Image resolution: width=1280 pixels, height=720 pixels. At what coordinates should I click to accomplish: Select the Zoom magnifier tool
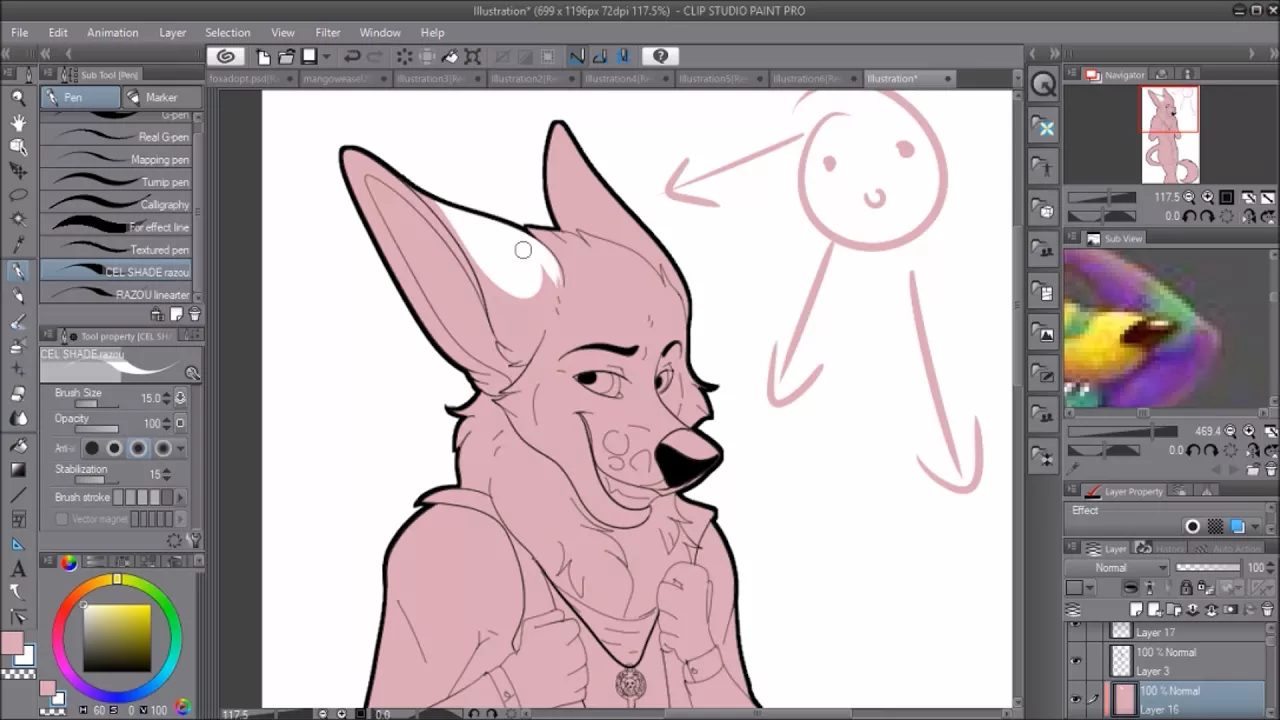18,97
